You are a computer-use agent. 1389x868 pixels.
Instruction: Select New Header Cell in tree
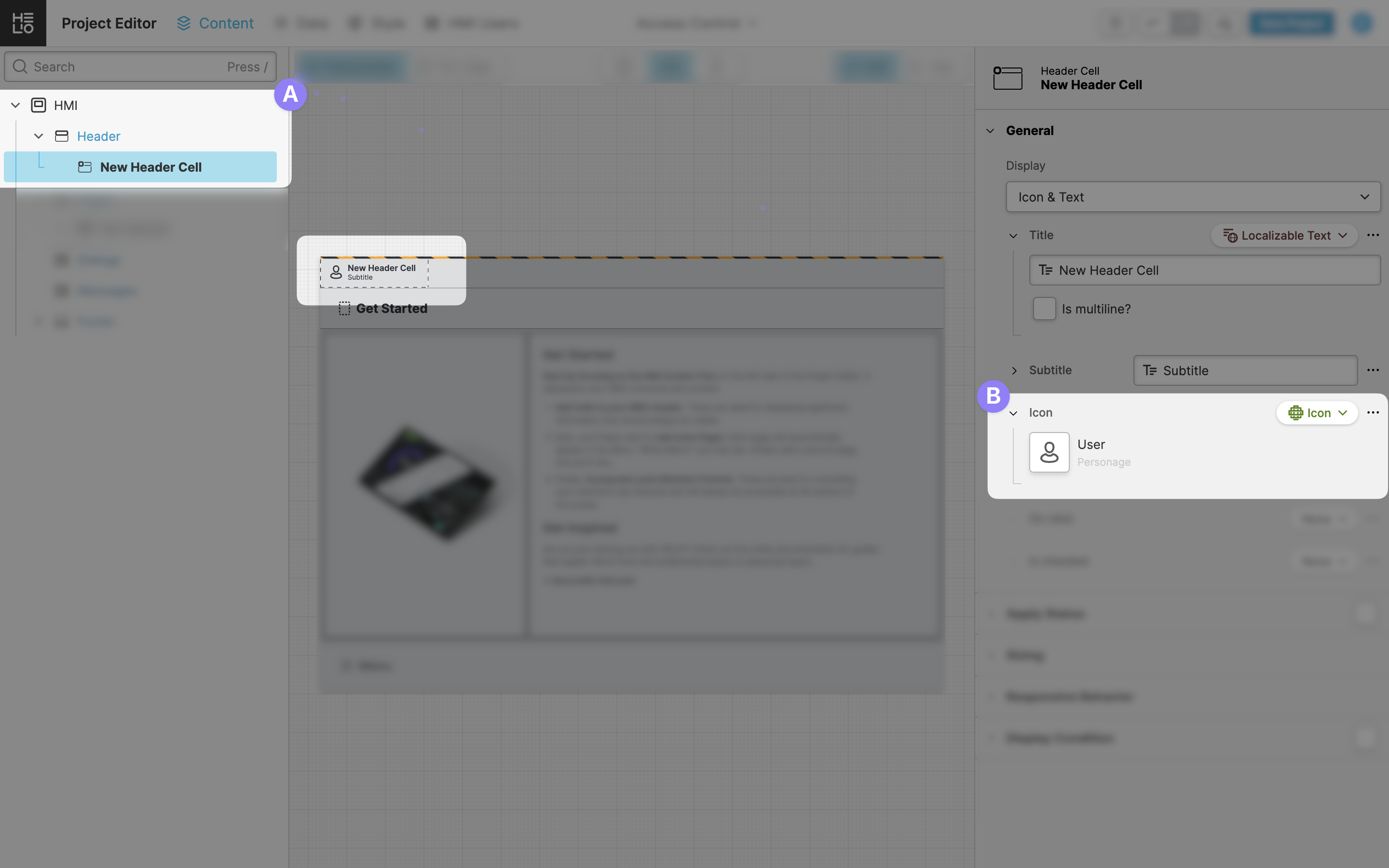tap(150, 167)
